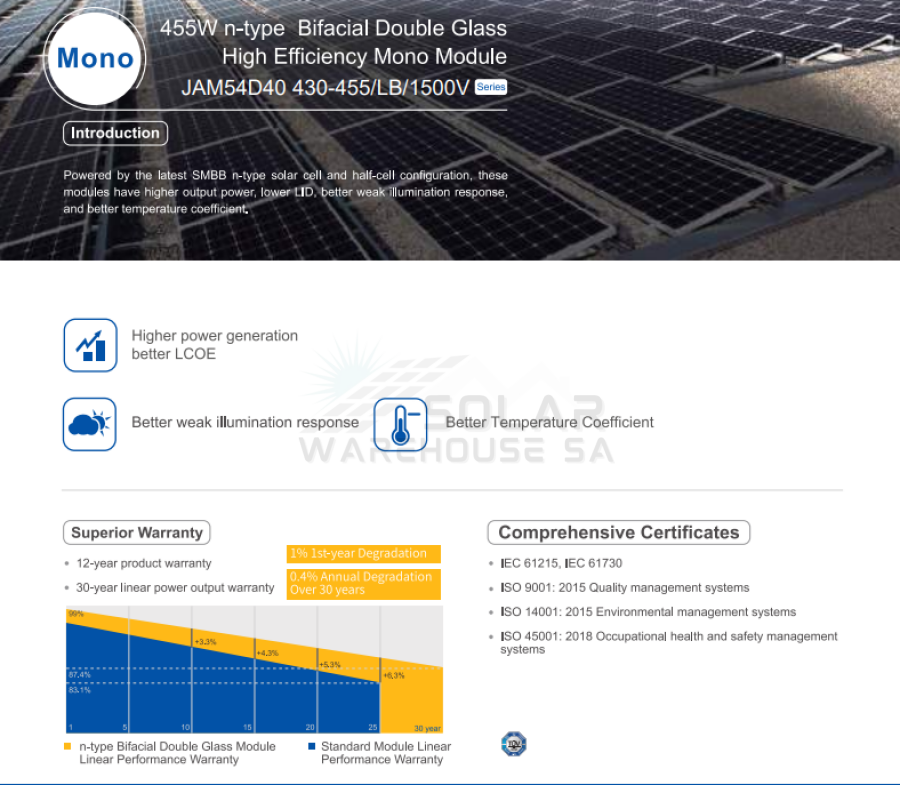The height and width of the screenshot is (785, 900).
Task: Click the '30 year' axis label
Action: tap(428, 728)
